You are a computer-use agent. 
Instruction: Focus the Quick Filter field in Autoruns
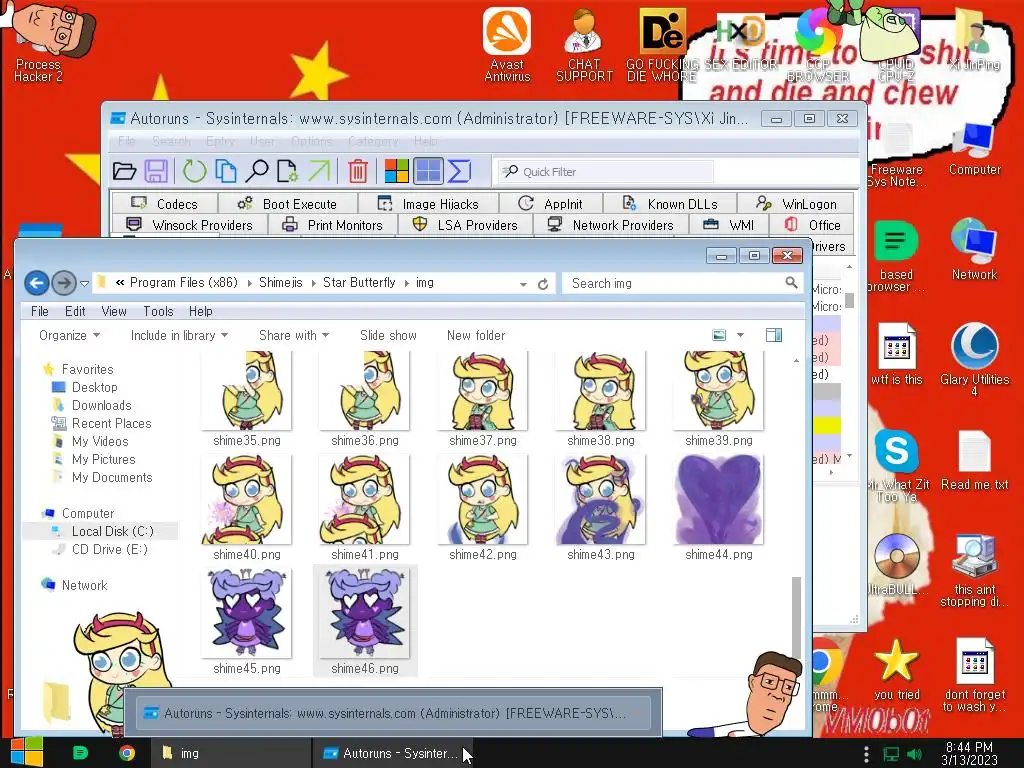click(605, 172)
